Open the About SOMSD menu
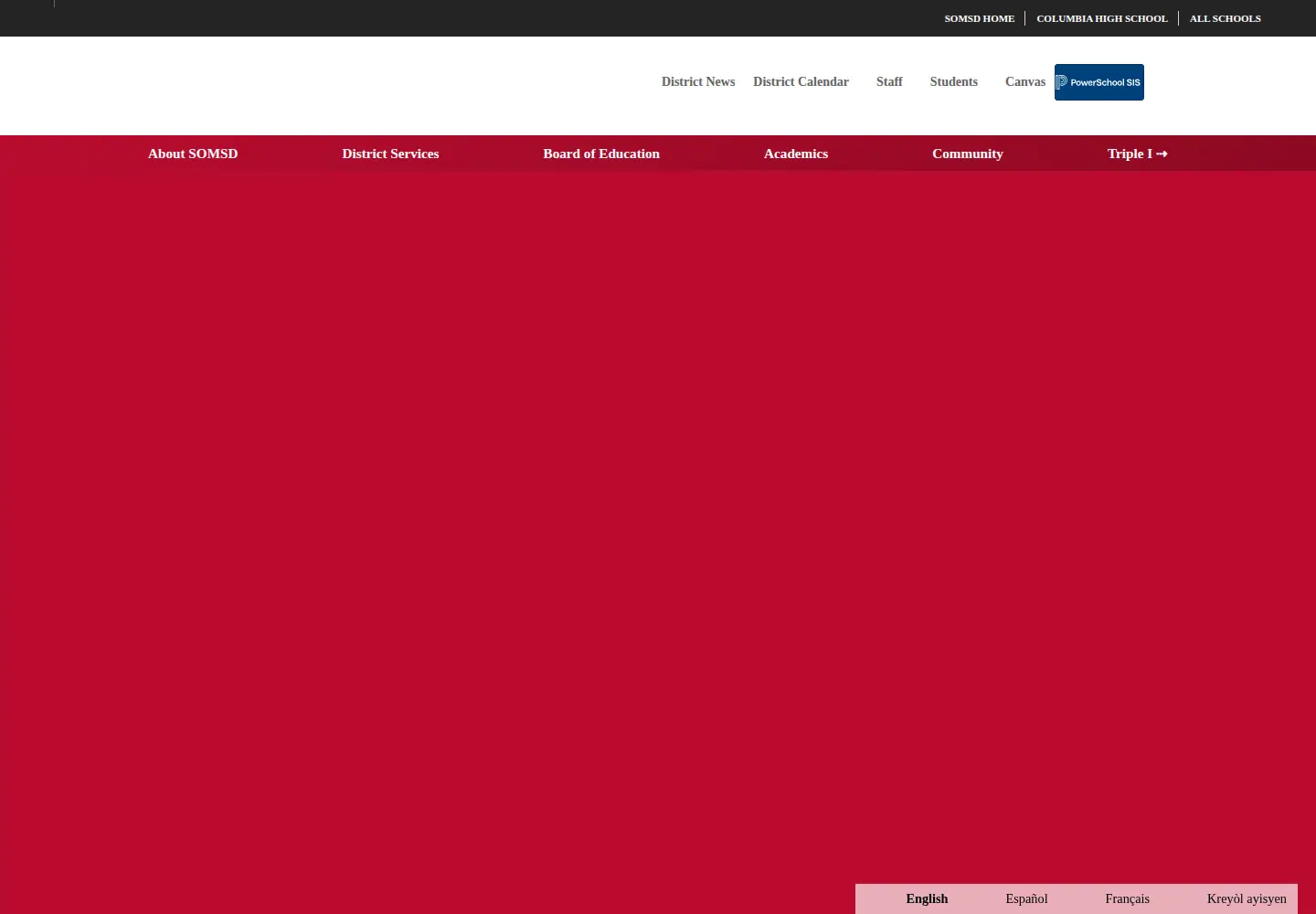The width and height of the screenshot is (1316, 914). pos(193,154)
